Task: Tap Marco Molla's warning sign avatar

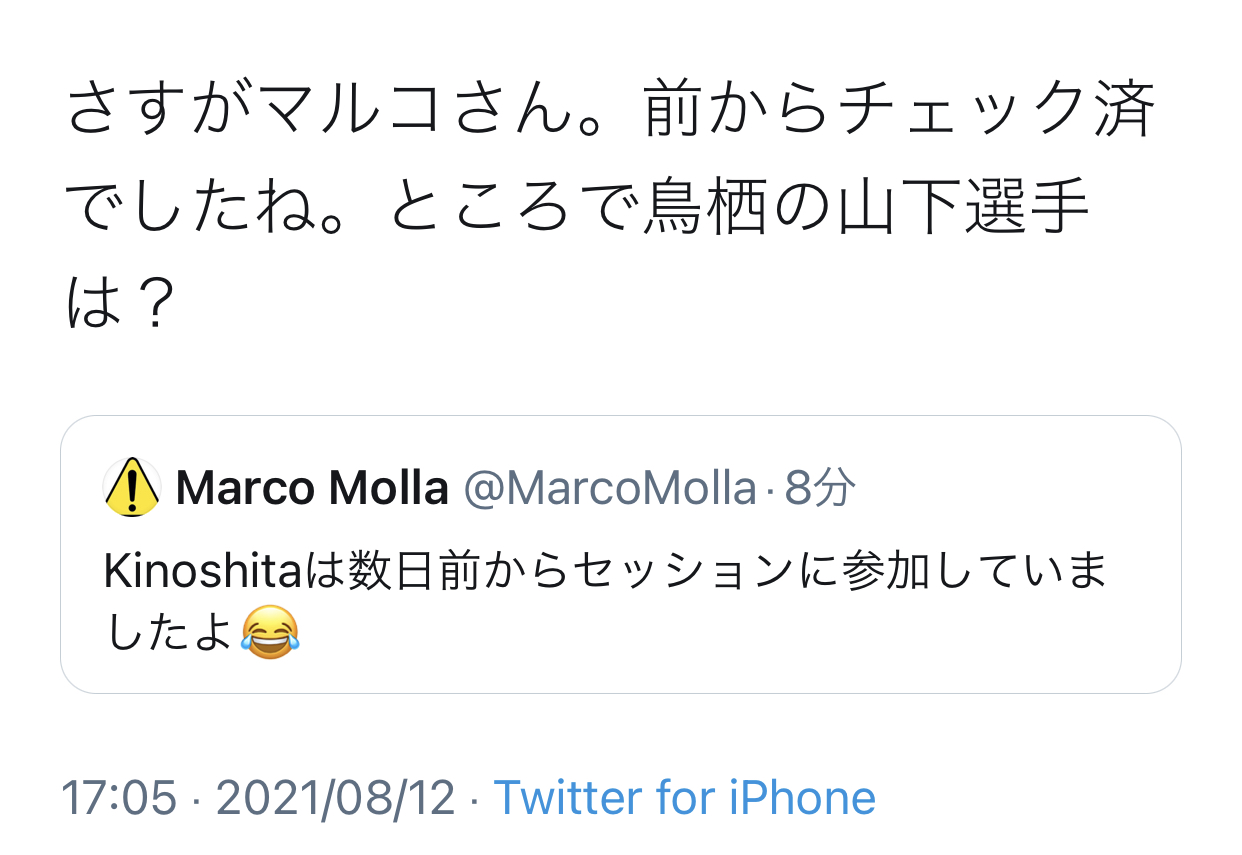Action: click(x=132, y=488)
